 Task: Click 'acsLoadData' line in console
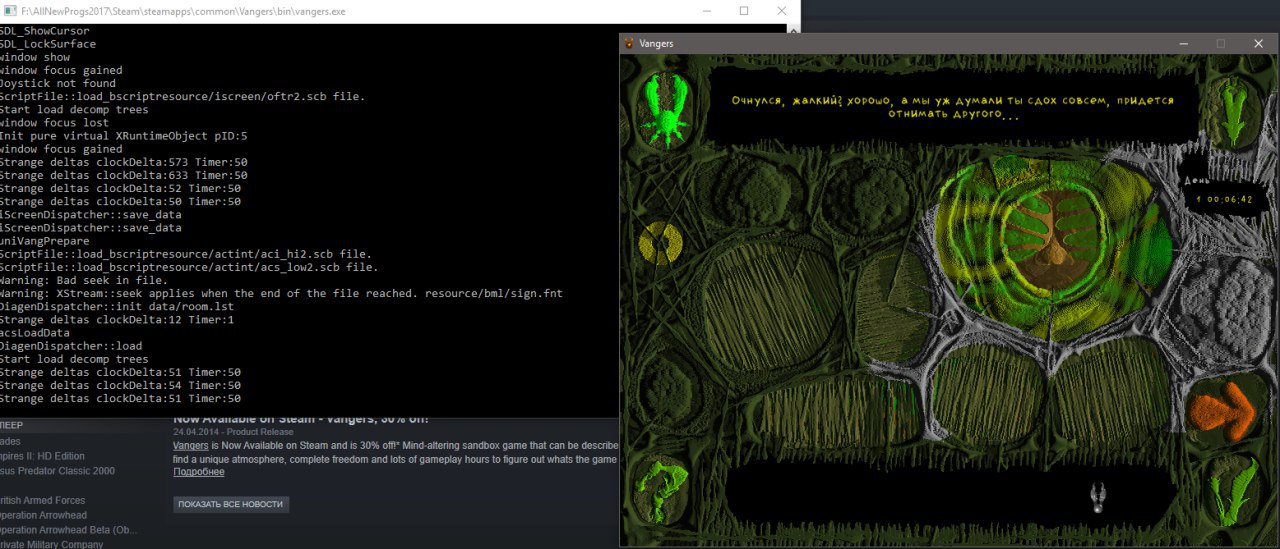pyautogui.click(x=34, y=333)
